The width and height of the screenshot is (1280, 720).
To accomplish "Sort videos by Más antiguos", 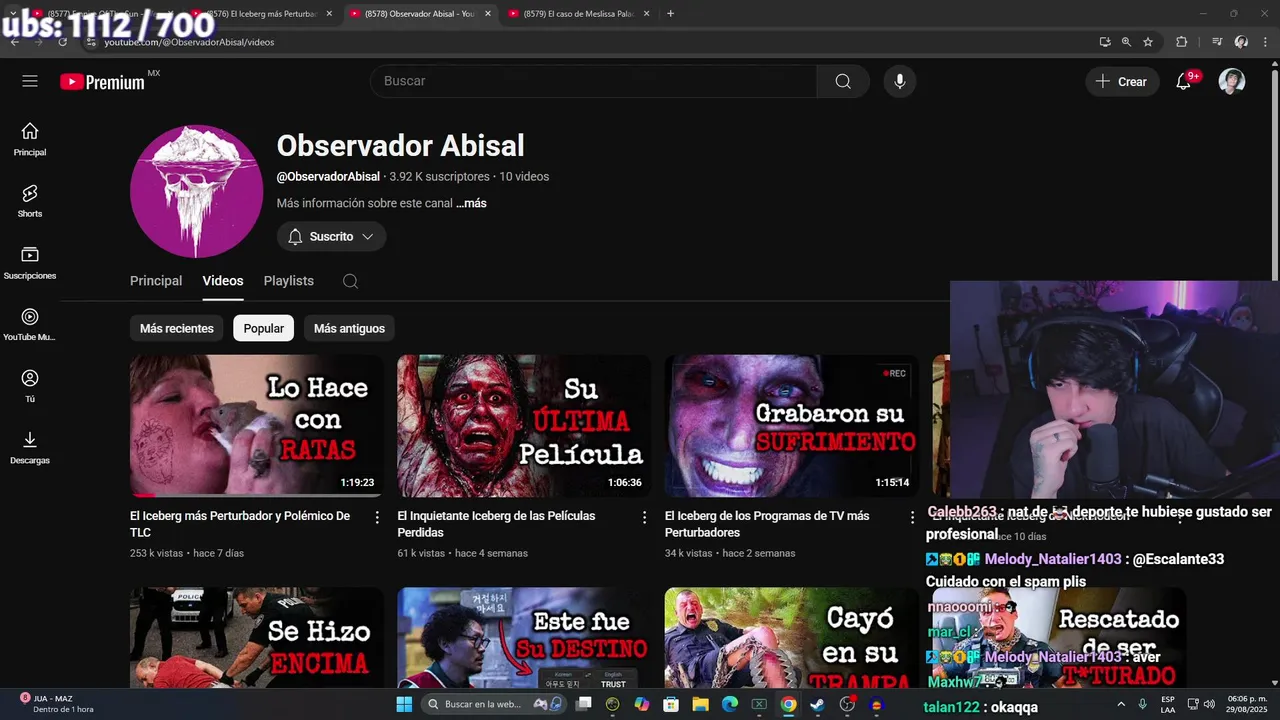I will click(x=349, y=328).
